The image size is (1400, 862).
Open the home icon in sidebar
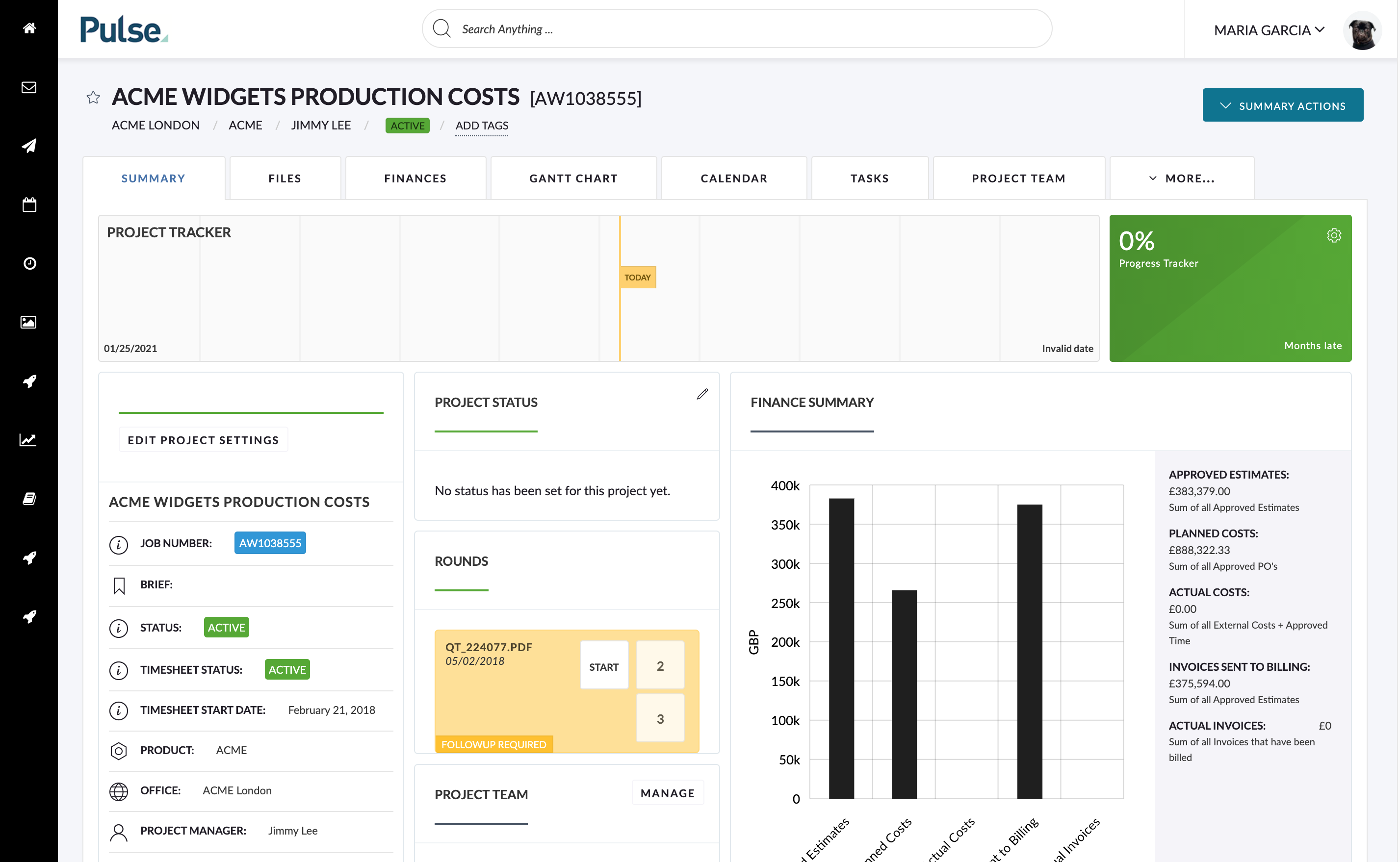(29, 28)
